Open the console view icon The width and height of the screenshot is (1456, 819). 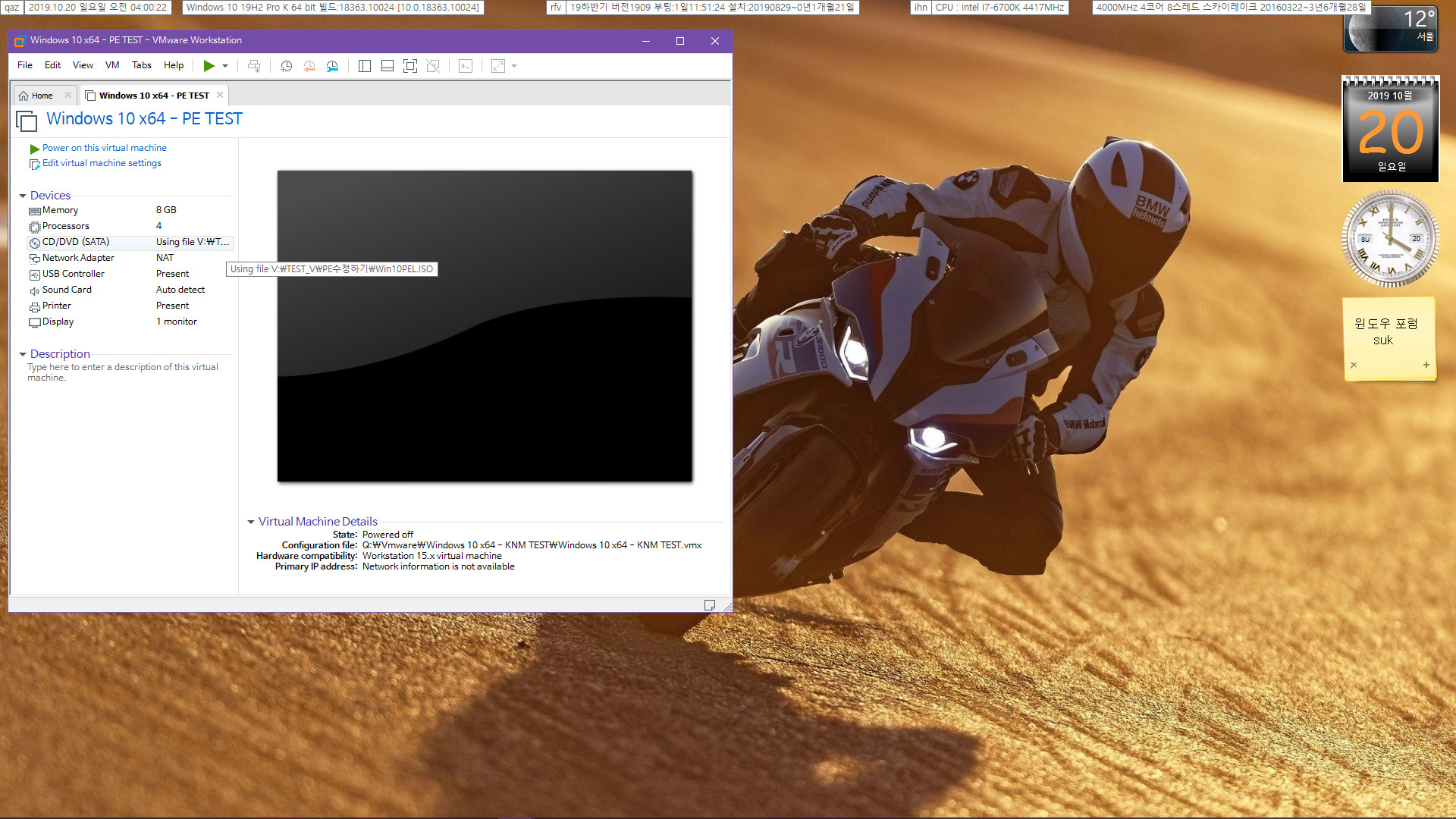[466, 66]
